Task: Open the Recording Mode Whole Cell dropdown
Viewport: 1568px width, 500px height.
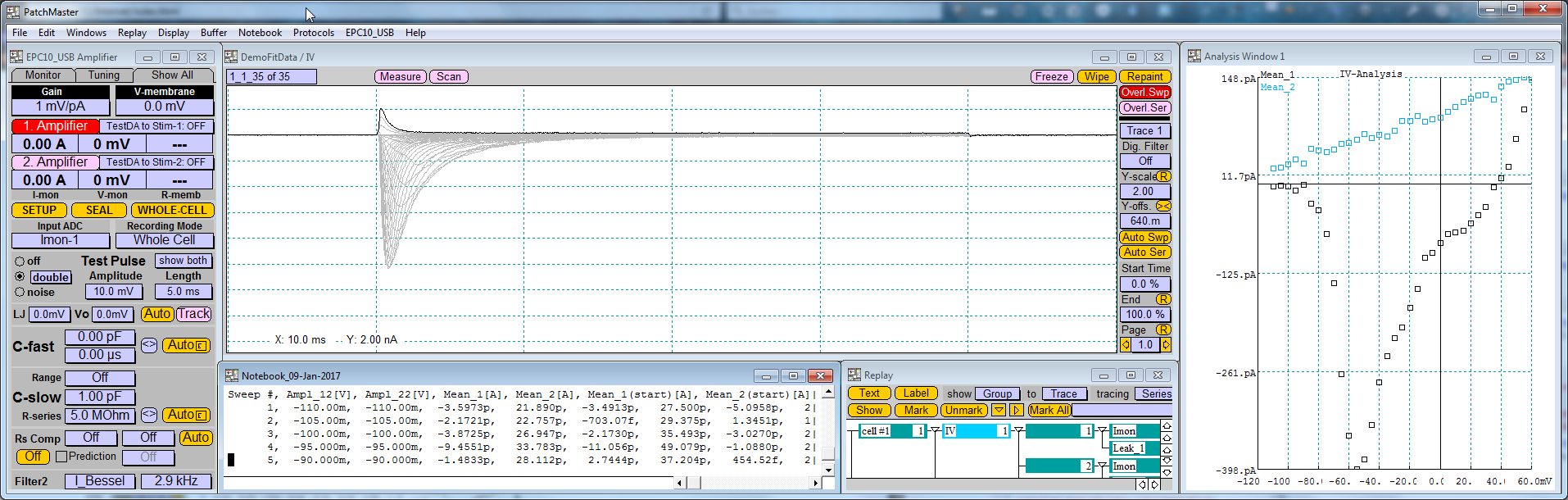Action: pos(164,240)
